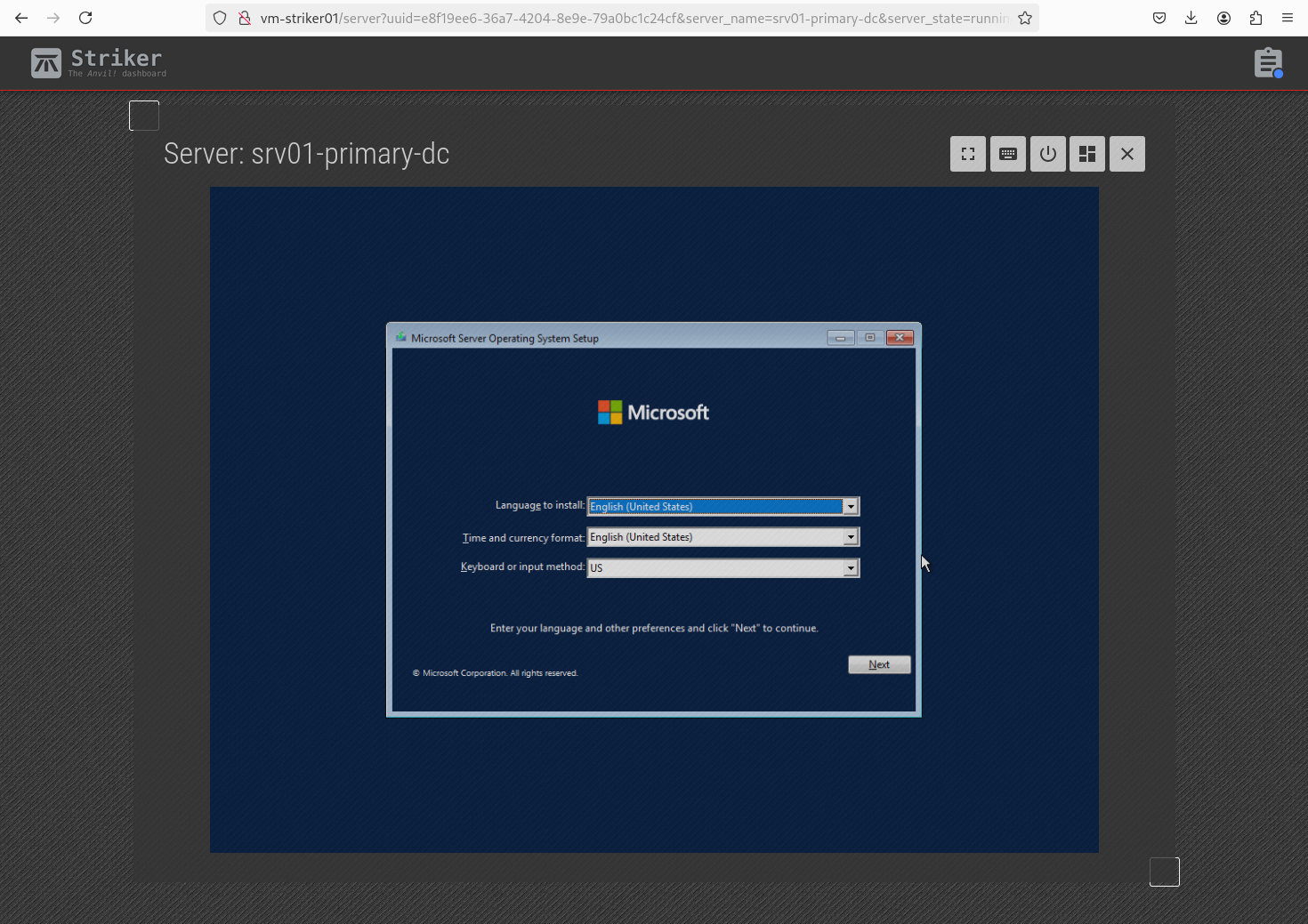Expand the Keyboard or input method dropdown arrow

coord(851,568)
